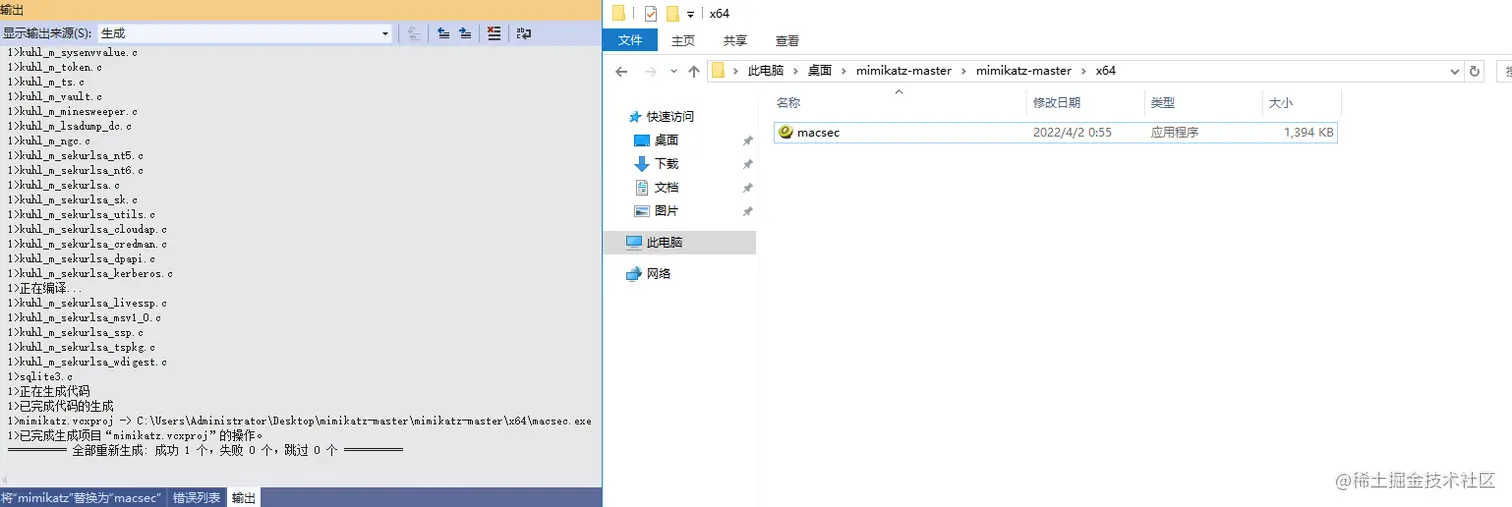Click the output line 已完成代码的生成
Image resolution: width=1512 pixels, height=507 pixels.
[60, 406]
